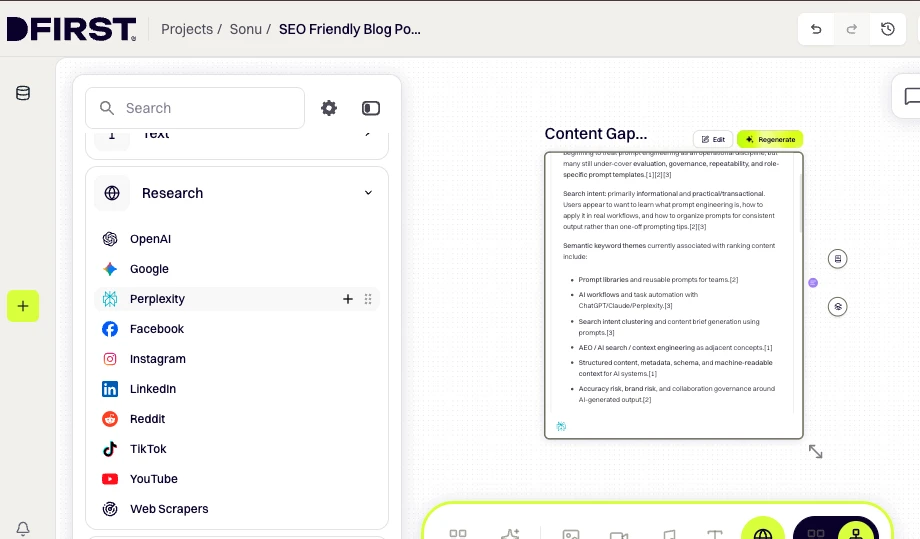920x539 pixels.
Task: Click the green globe research button
Action: 763,530
